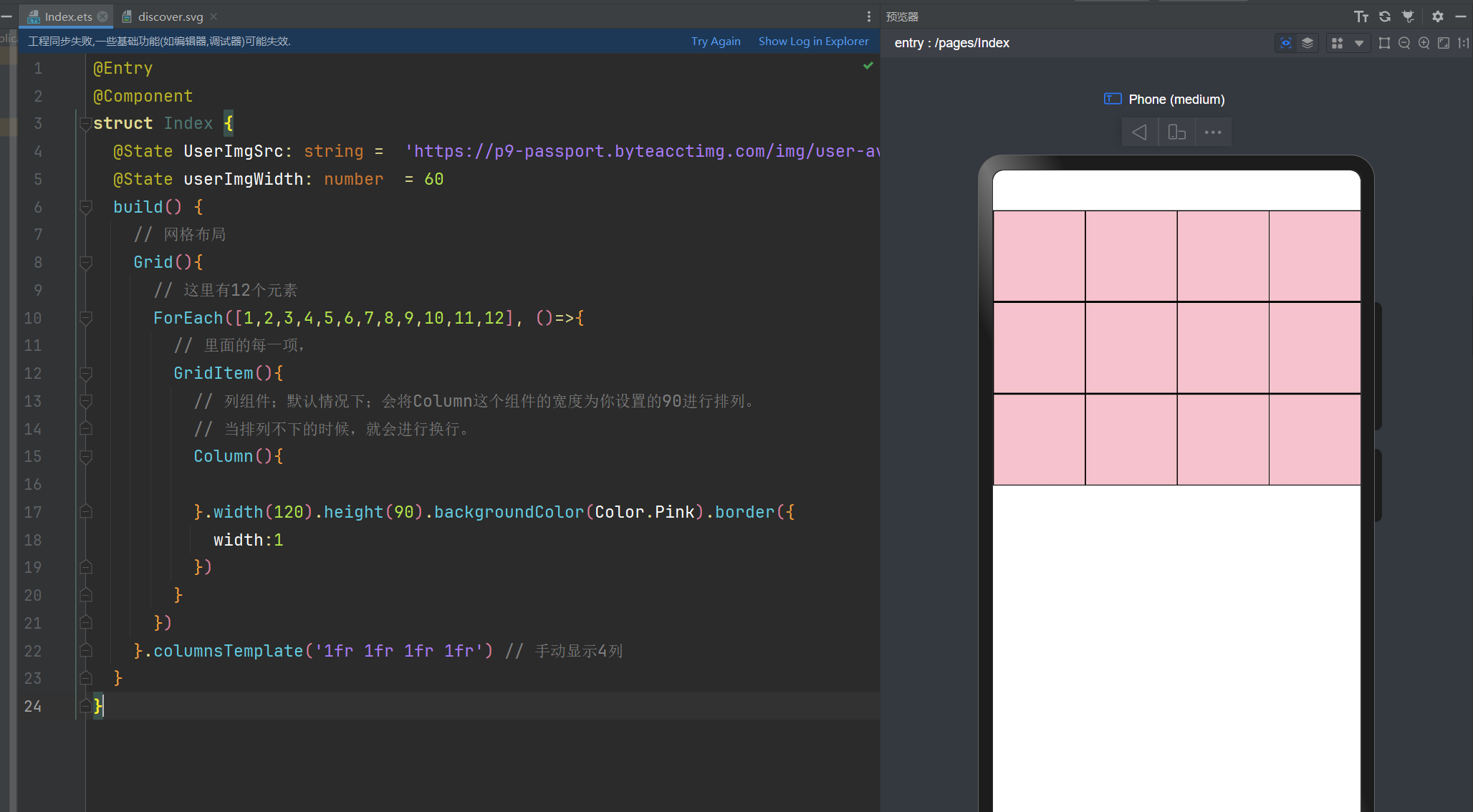Toggle the component layers icon

[x=1308, y=43]
